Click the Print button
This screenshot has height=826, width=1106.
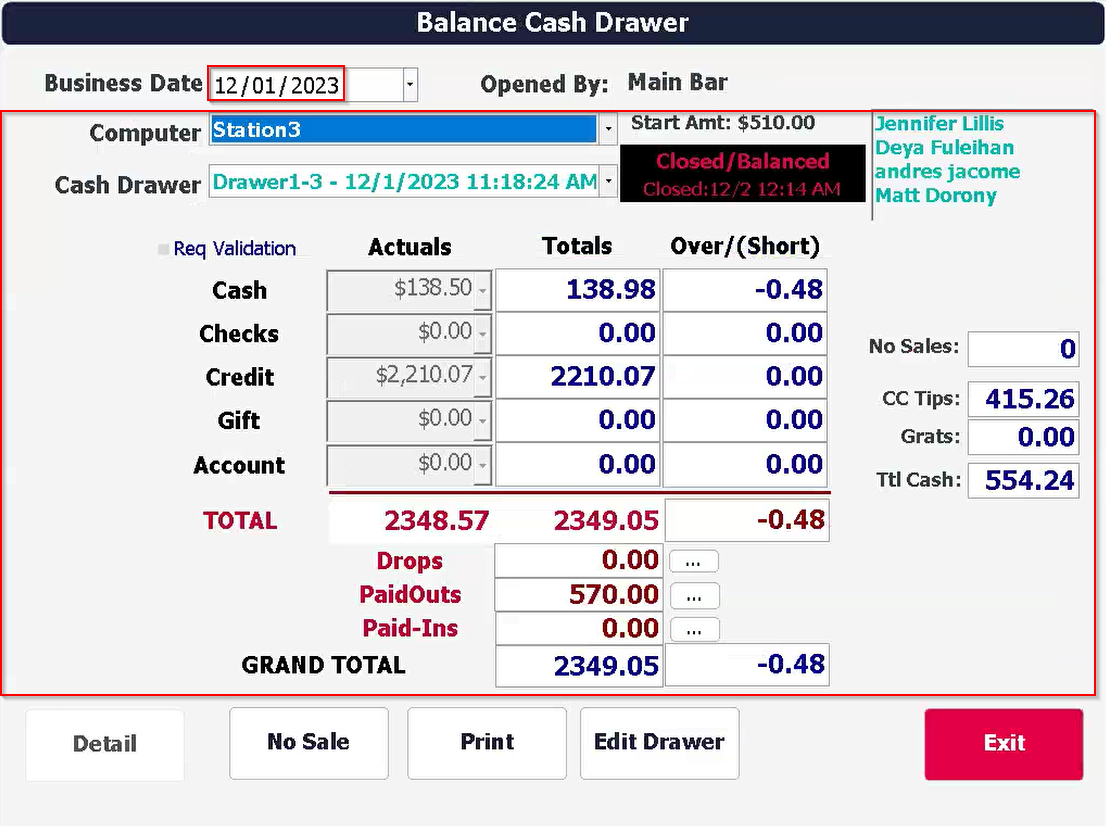click(x=487, y=743)
